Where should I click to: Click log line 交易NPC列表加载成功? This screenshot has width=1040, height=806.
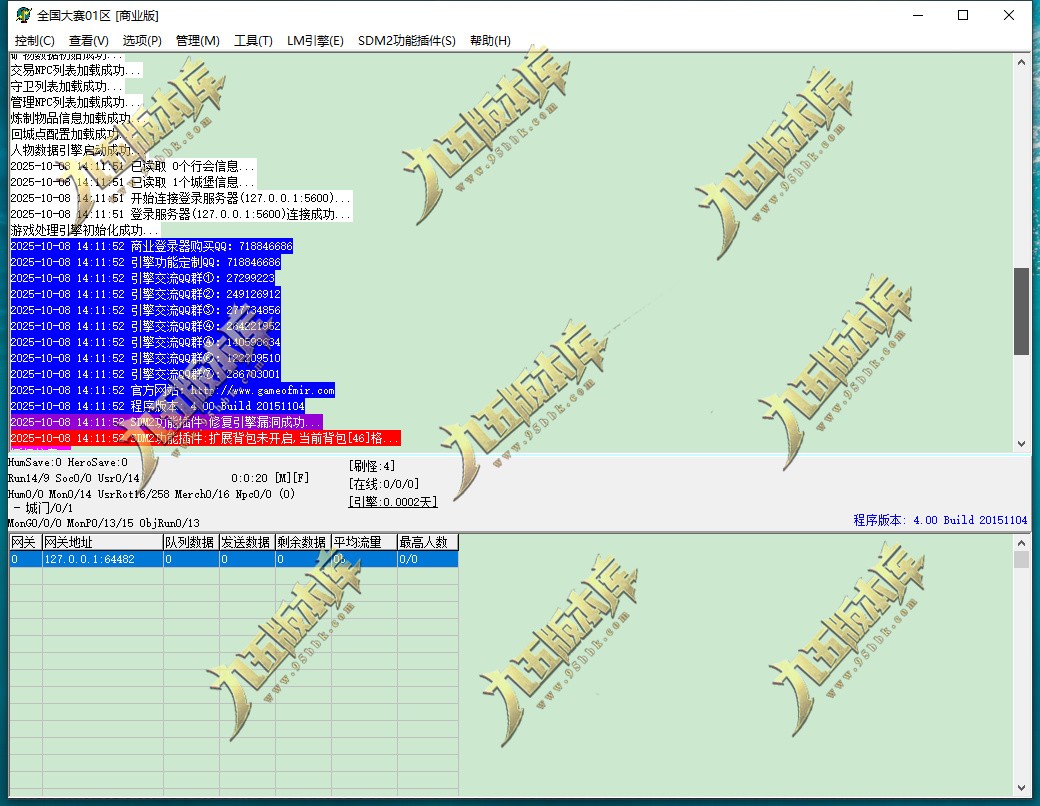(x=76, y=70)
